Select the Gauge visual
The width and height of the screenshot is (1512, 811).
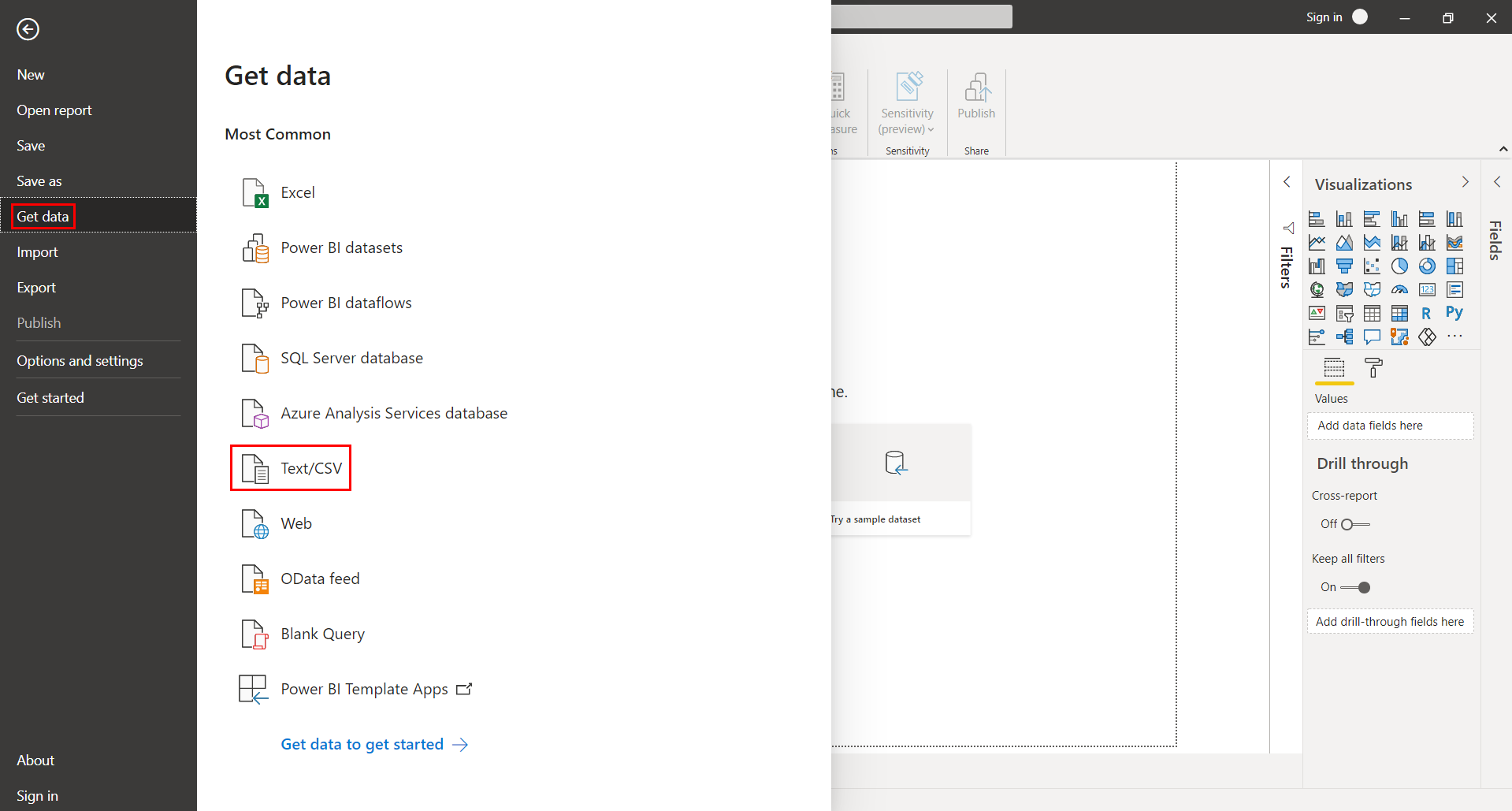point(1399,290)
